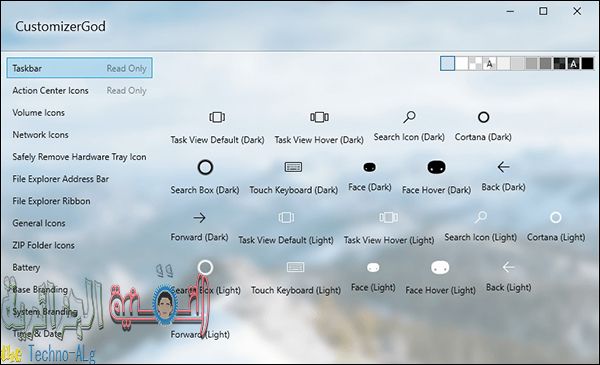
Task: Go to File Explorer Ribbon section
Action: coord(51,201)
